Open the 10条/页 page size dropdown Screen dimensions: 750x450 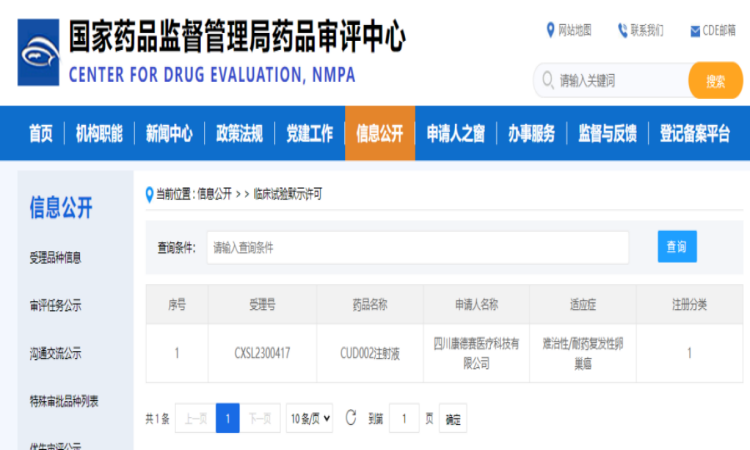click(x=310, y=418)
